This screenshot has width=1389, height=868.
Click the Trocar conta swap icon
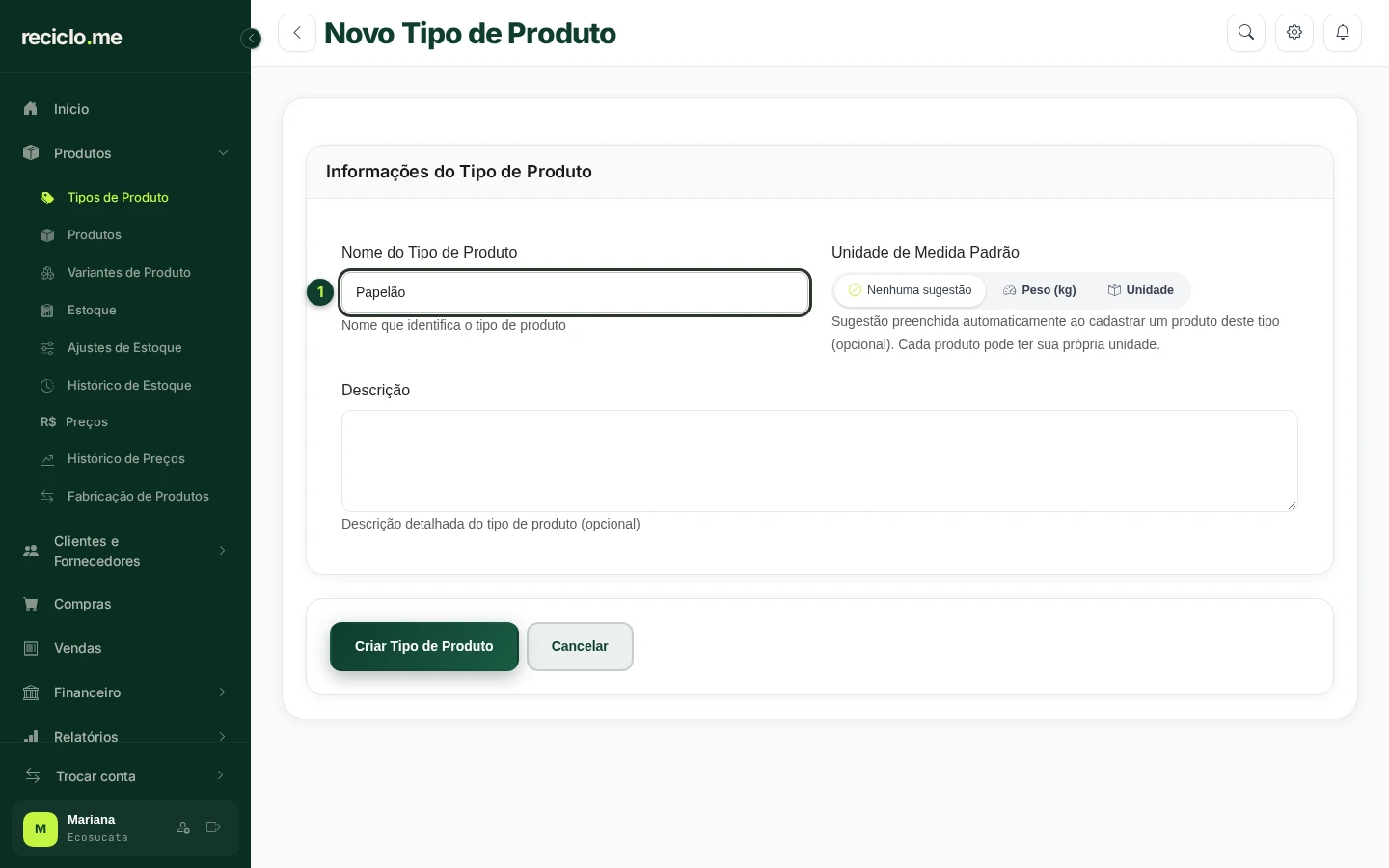(x=33, y=775)
